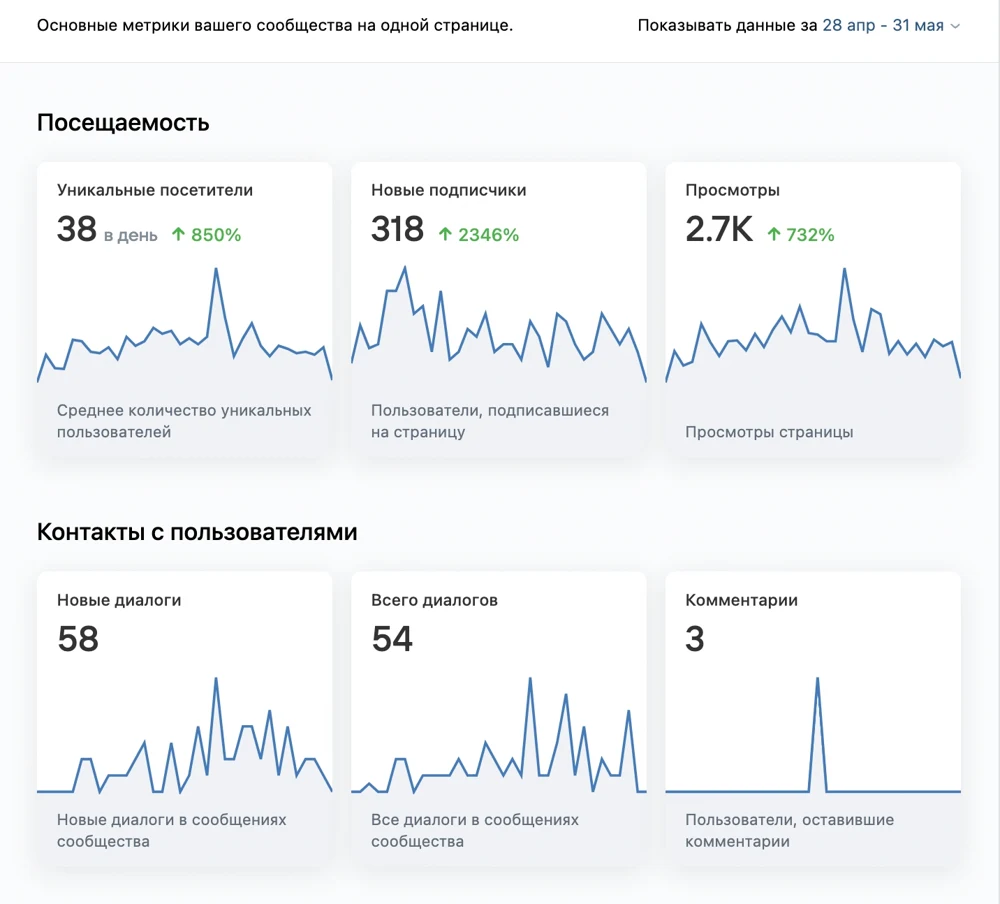Click the 3 comments value

(695, 639)
